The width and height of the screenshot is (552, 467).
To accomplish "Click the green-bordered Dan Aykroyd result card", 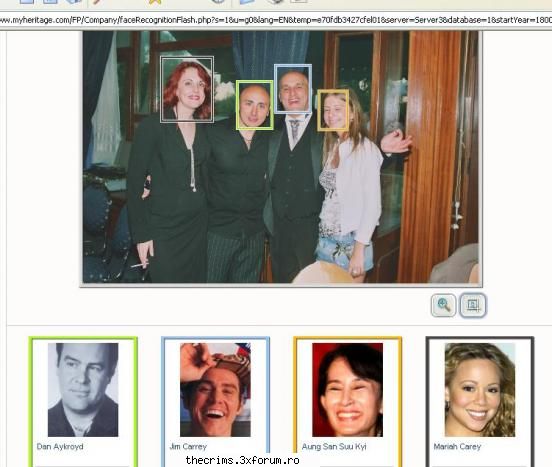I will tap(83, 402).
